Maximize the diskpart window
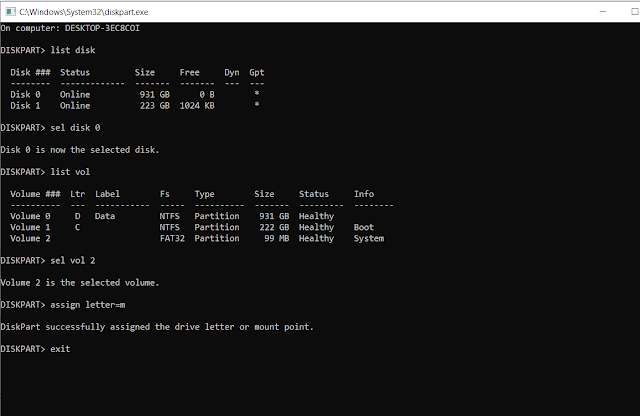Viewport: 640px width, 416px height. pyautogui.click(x=635, y=12)
